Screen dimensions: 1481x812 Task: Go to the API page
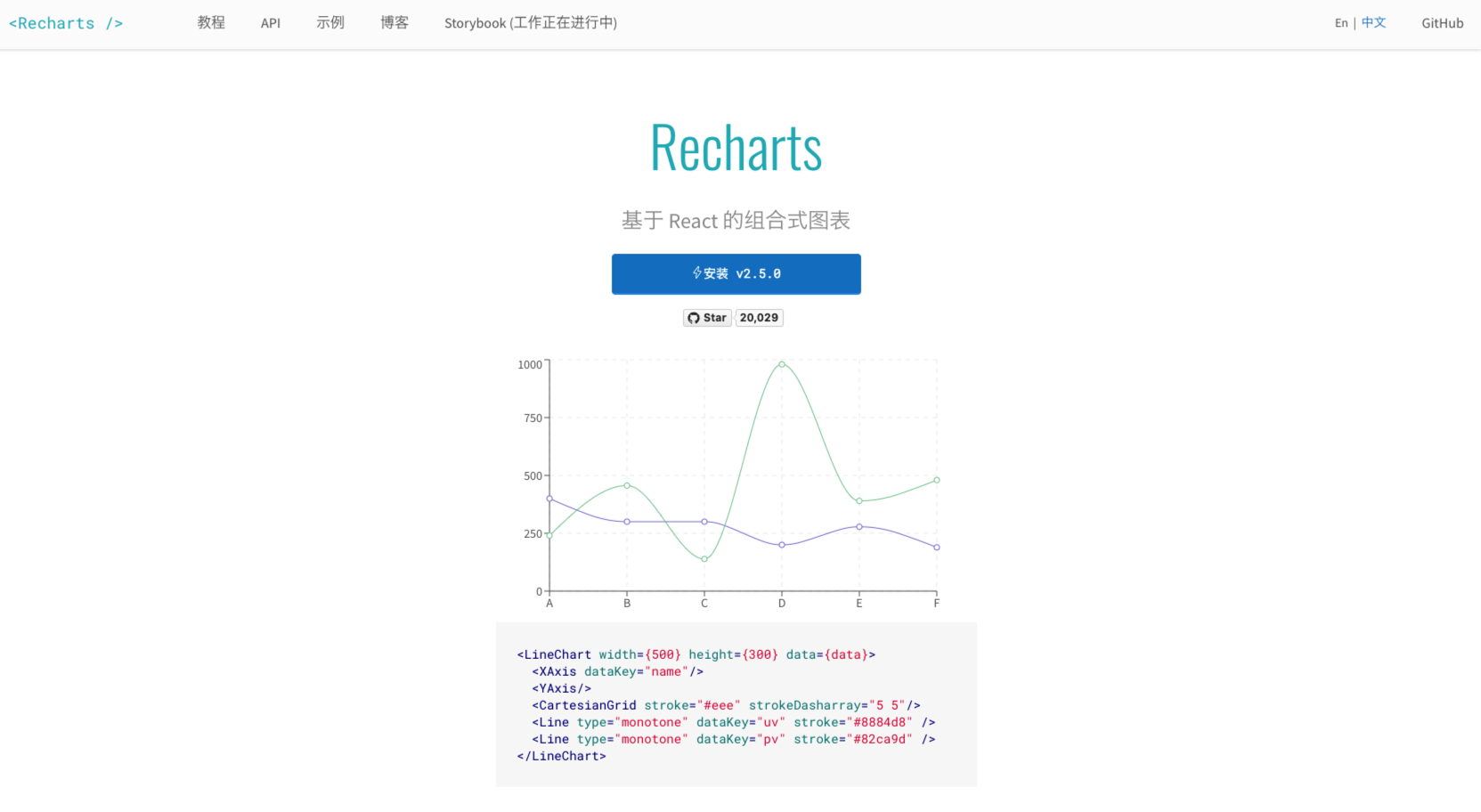click(x=271, y=23)
